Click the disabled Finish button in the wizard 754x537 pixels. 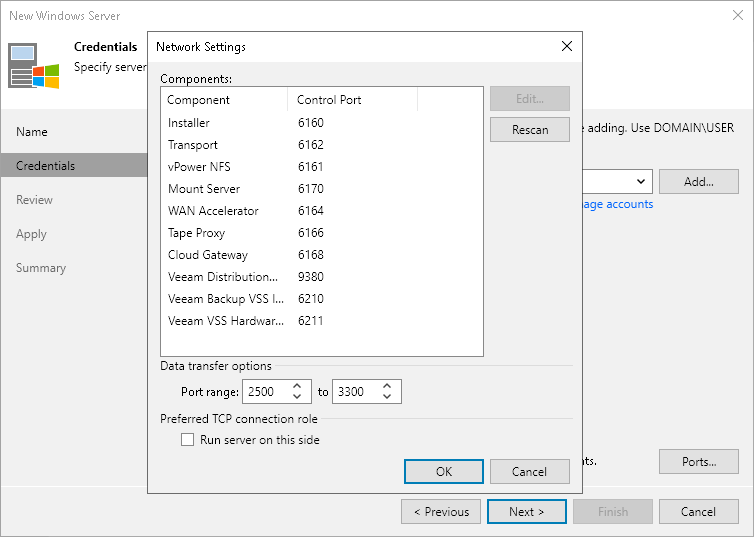613,512
